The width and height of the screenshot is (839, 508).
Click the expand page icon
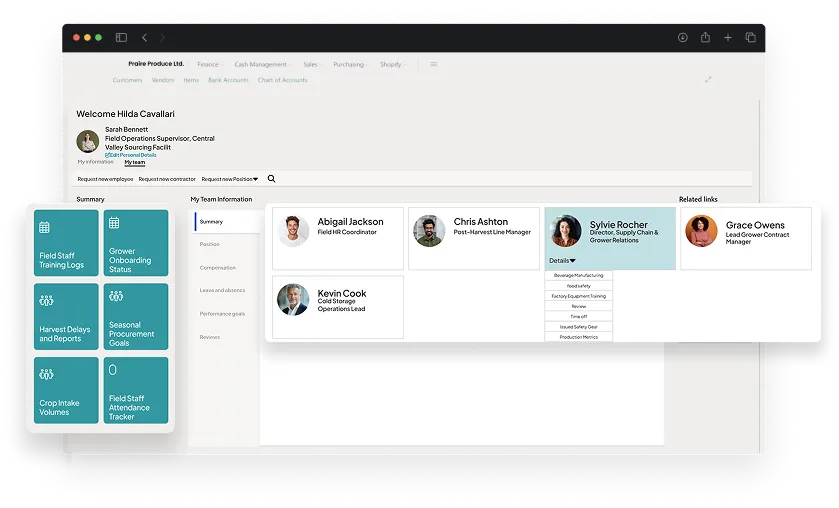(708, 80)
